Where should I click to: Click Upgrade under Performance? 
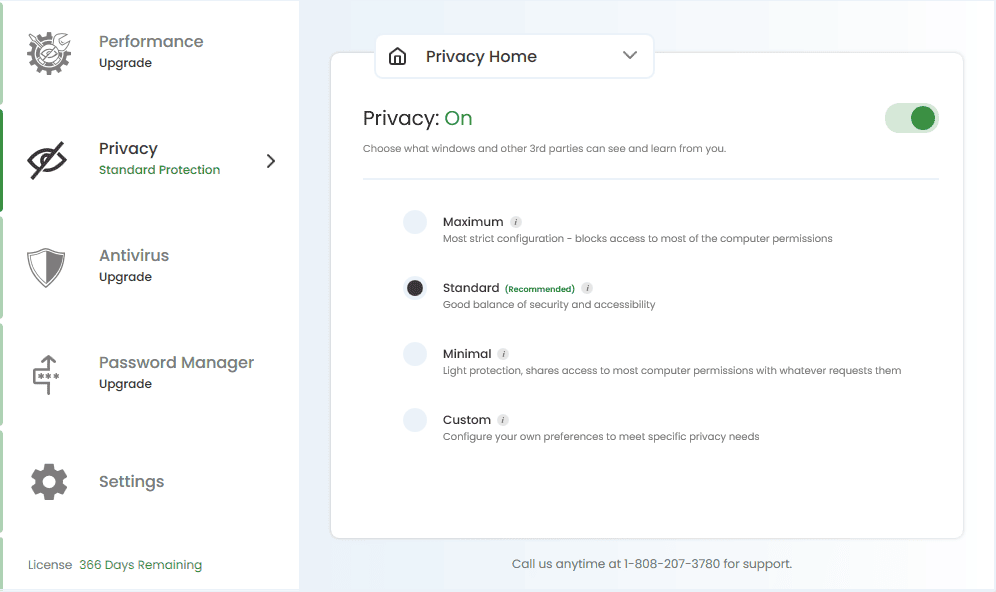coord(125,63)
